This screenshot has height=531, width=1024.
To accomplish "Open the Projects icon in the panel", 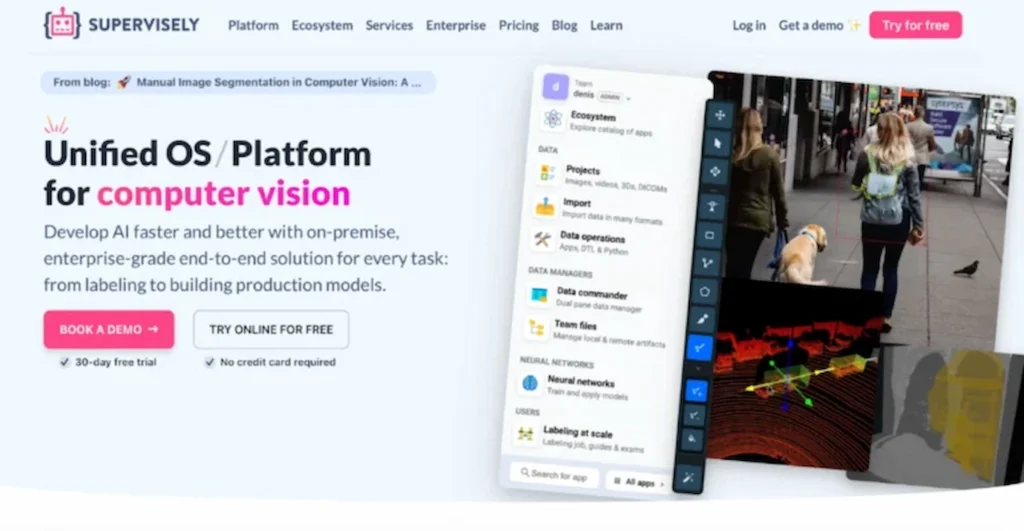I will pos(548,174).
